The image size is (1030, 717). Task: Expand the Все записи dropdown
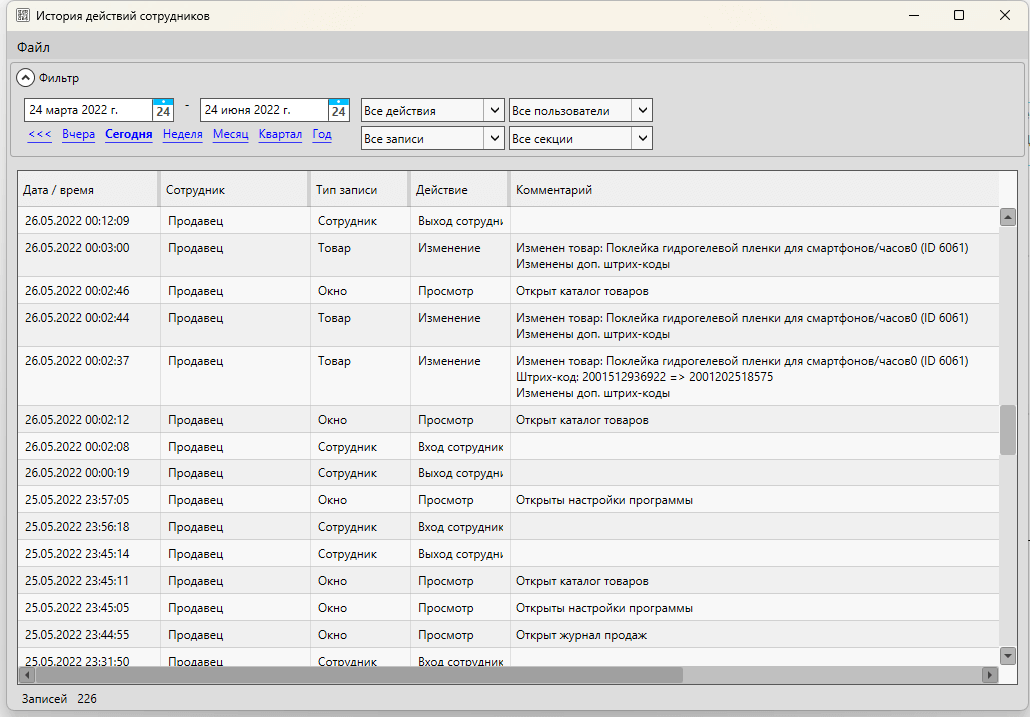494,138
